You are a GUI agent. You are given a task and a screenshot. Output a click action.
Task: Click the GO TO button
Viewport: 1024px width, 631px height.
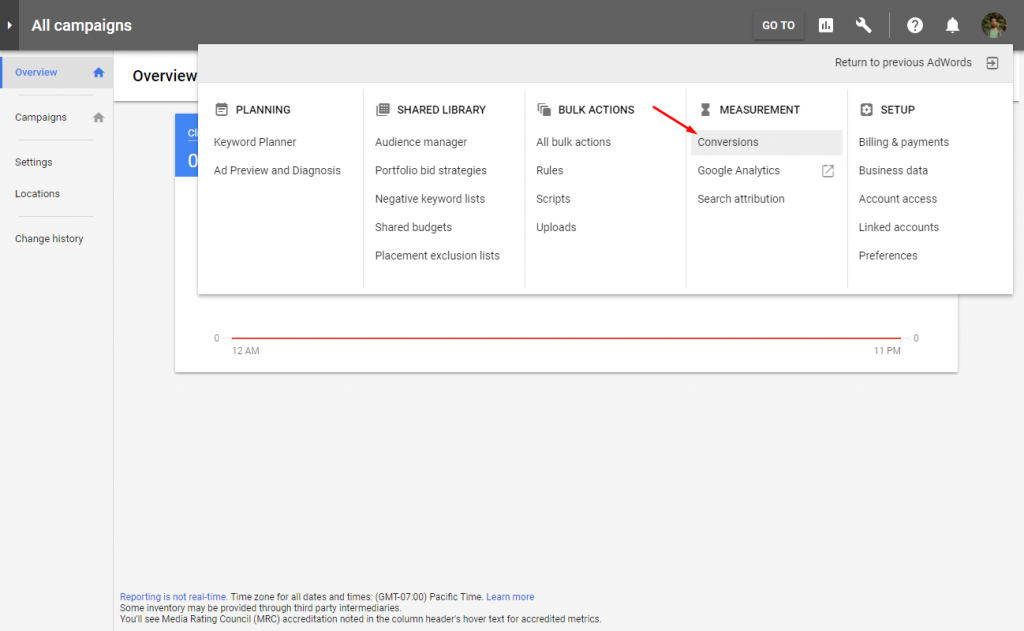(778, 25)
